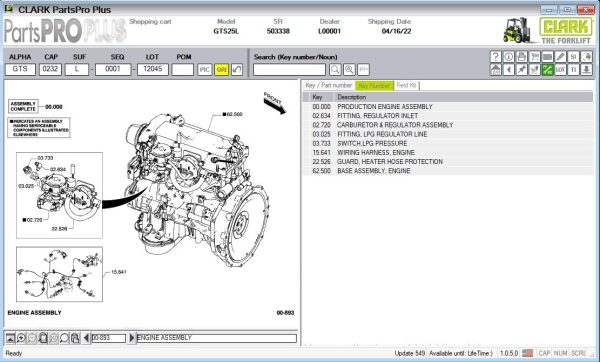The width and height of the screenshot is (600, 362).
Task: Click the wiring harness thumbnail diagram
Action: click(59, 274)
